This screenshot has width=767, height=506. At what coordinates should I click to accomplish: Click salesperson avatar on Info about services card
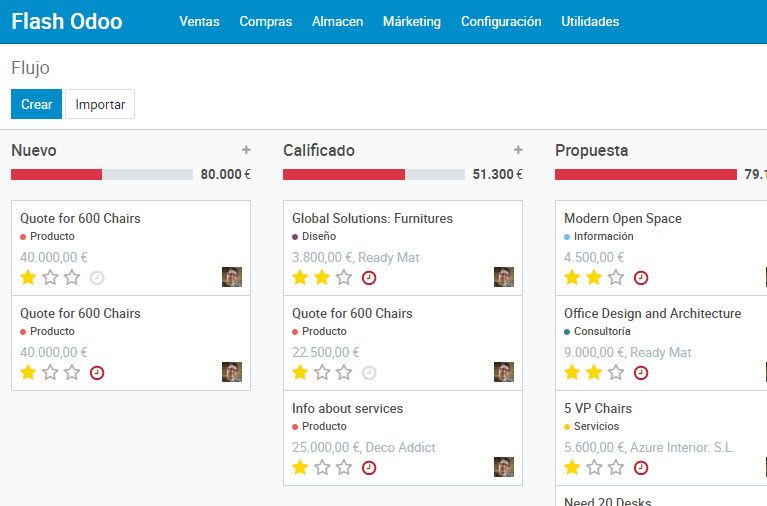tap(504, 467)
